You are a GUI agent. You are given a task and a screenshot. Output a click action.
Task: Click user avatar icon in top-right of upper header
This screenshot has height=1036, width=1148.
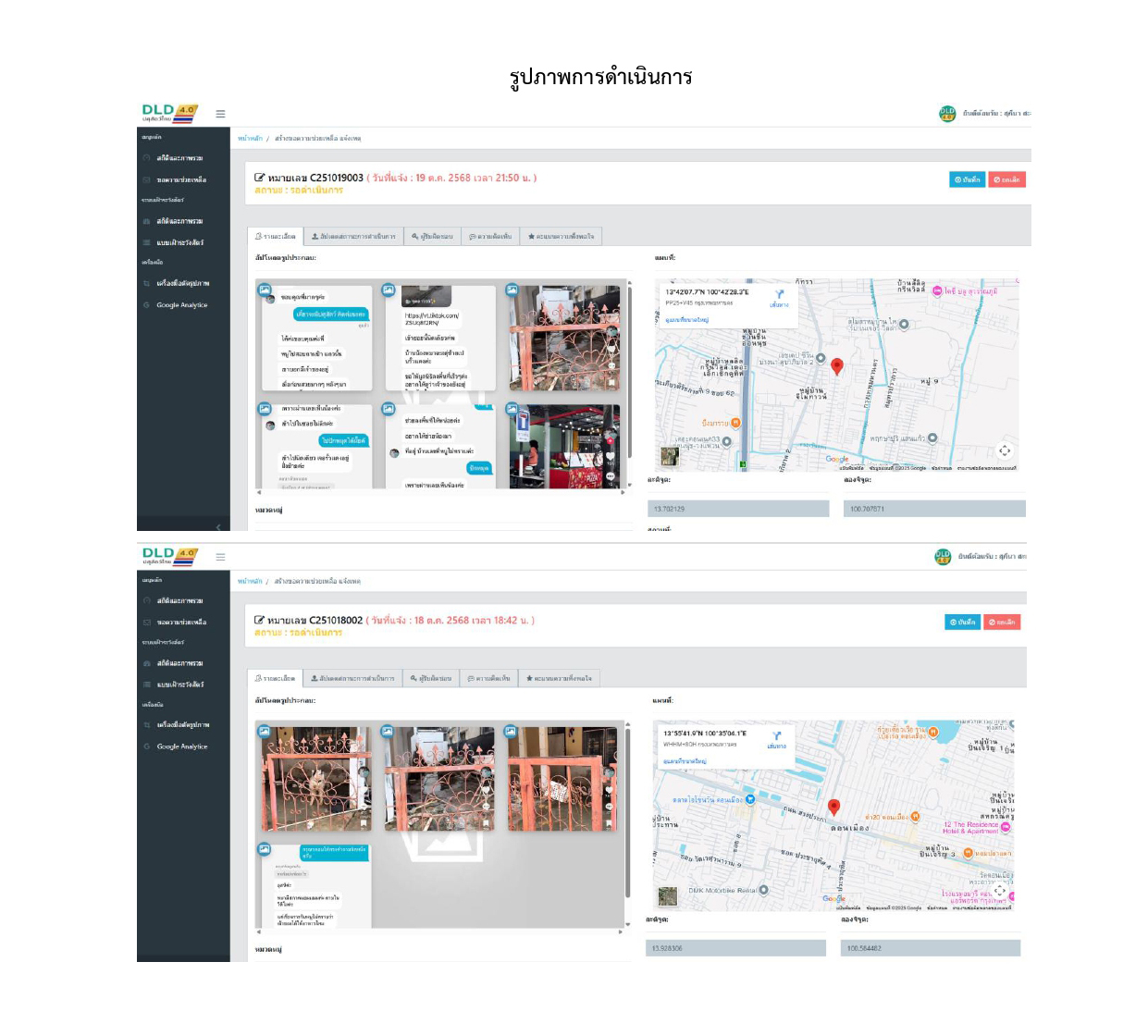[x=947, y=114]
